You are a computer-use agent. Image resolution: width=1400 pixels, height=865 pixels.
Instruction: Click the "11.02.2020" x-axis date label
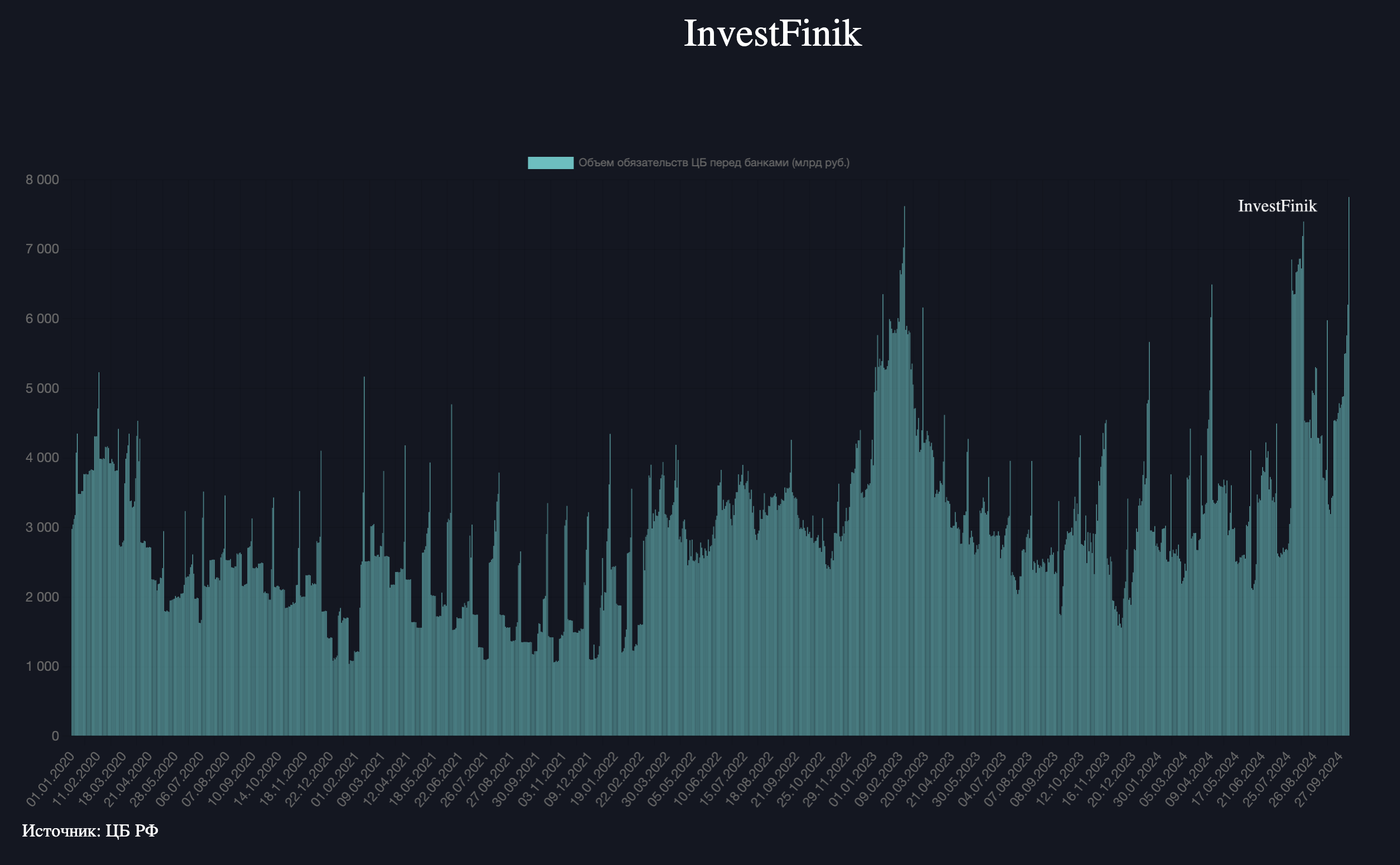coord(76,779)
